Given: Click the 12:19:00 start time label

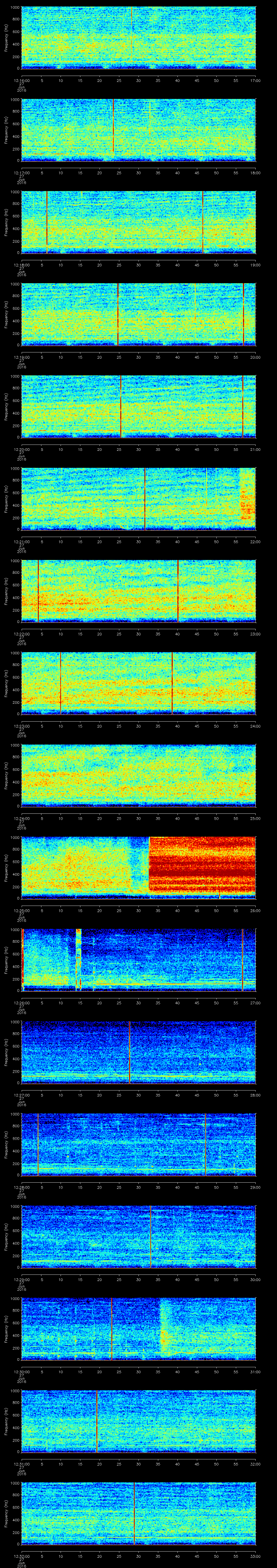Looking at the screenshot, I should click(x=21, y=357).
